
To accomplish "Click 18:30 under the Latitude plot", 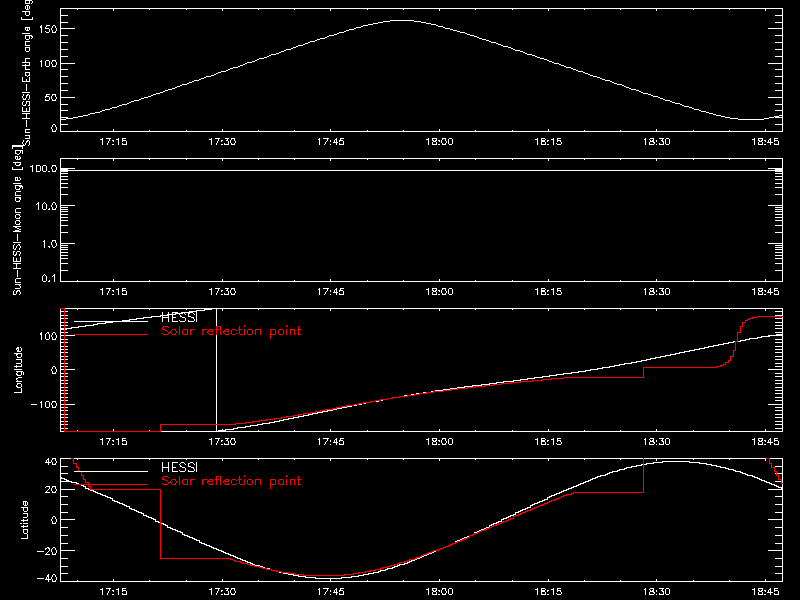I will [x=657, y=591].
